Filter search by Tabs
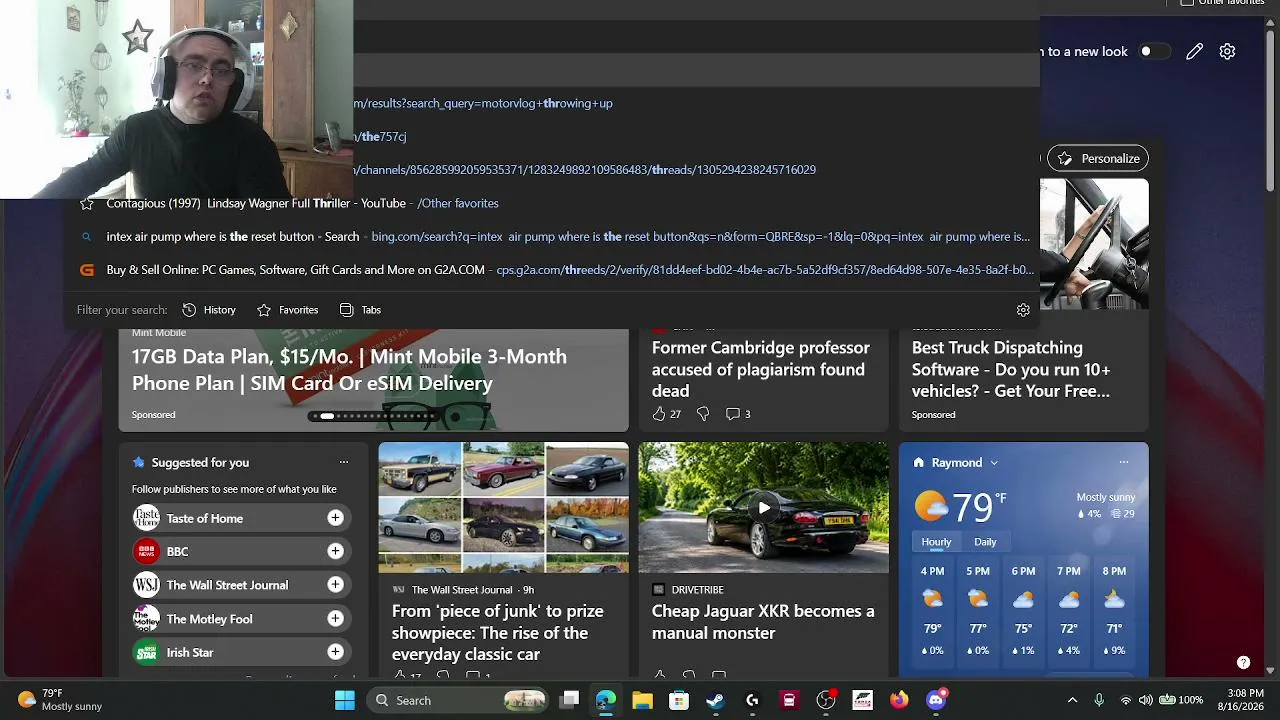This screenshot has width=1280, height=720. click(360, 310)
